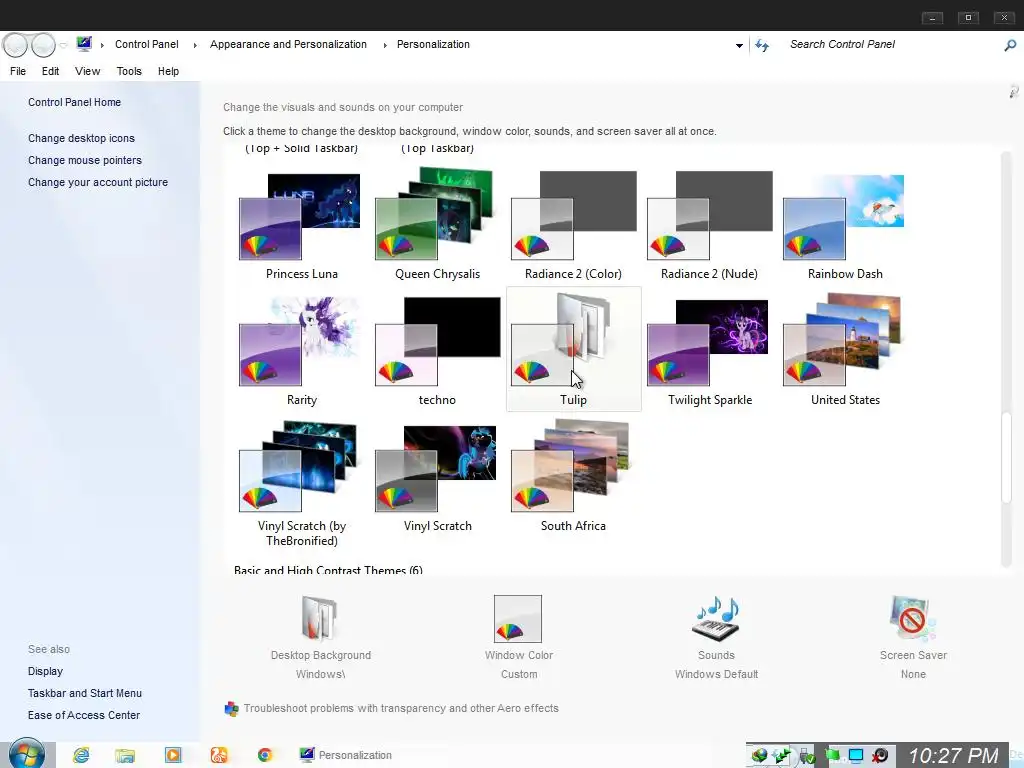Open the Display link
Screen dimensions: 1024x768
click(45, 671)
